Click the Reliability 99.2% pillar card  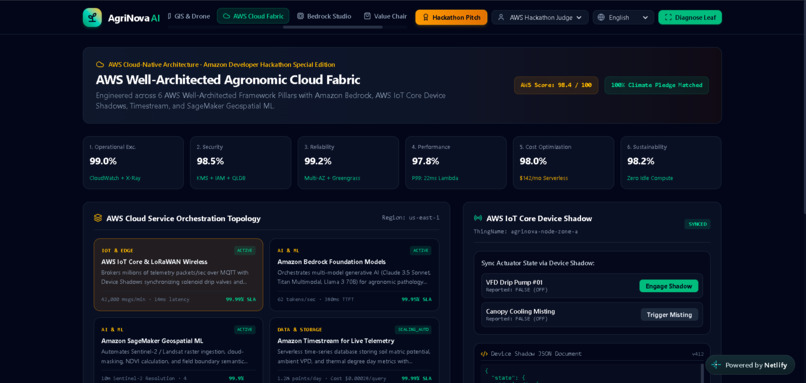[348, 162]
